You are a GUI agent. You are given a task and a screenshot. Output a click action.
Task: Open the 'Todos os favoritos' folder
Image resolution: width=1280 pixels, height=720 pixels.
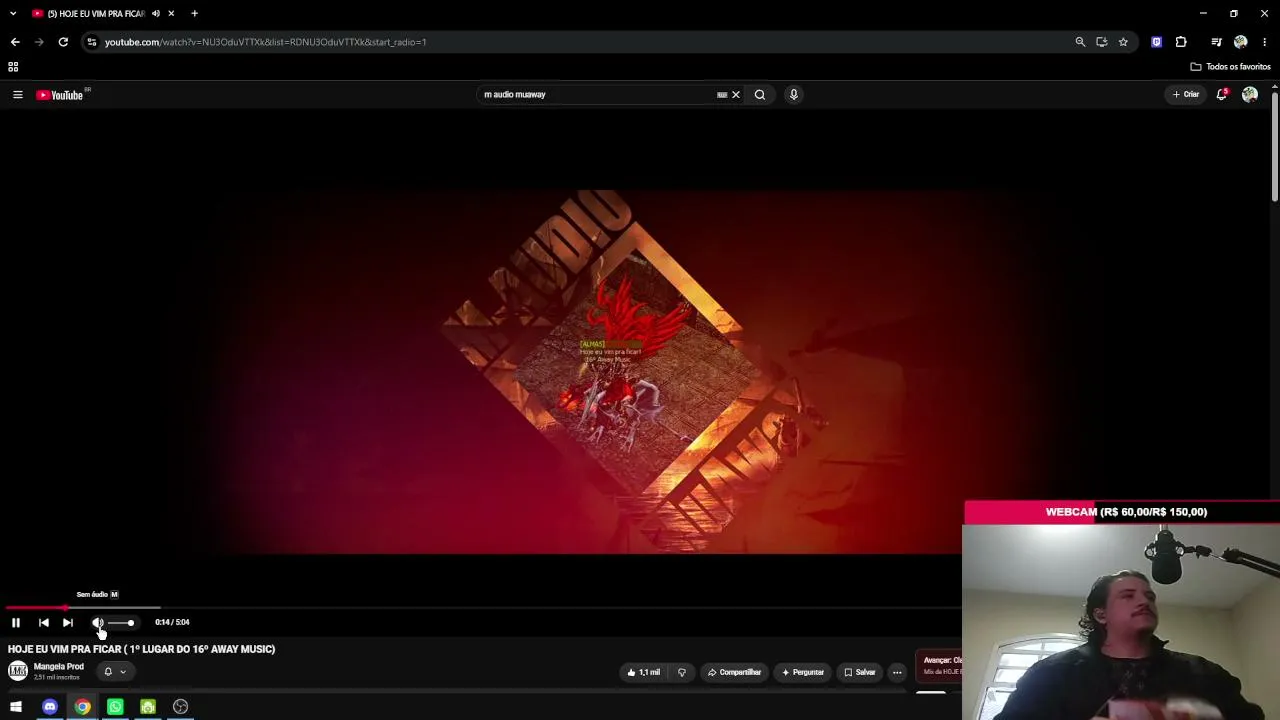pos(1230,67)
